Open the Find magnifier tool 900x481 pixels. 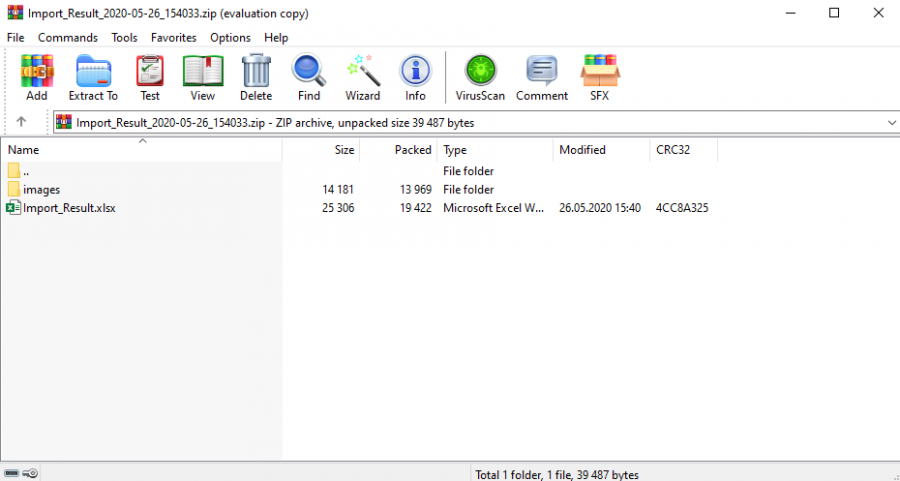(x=309, y=78)
